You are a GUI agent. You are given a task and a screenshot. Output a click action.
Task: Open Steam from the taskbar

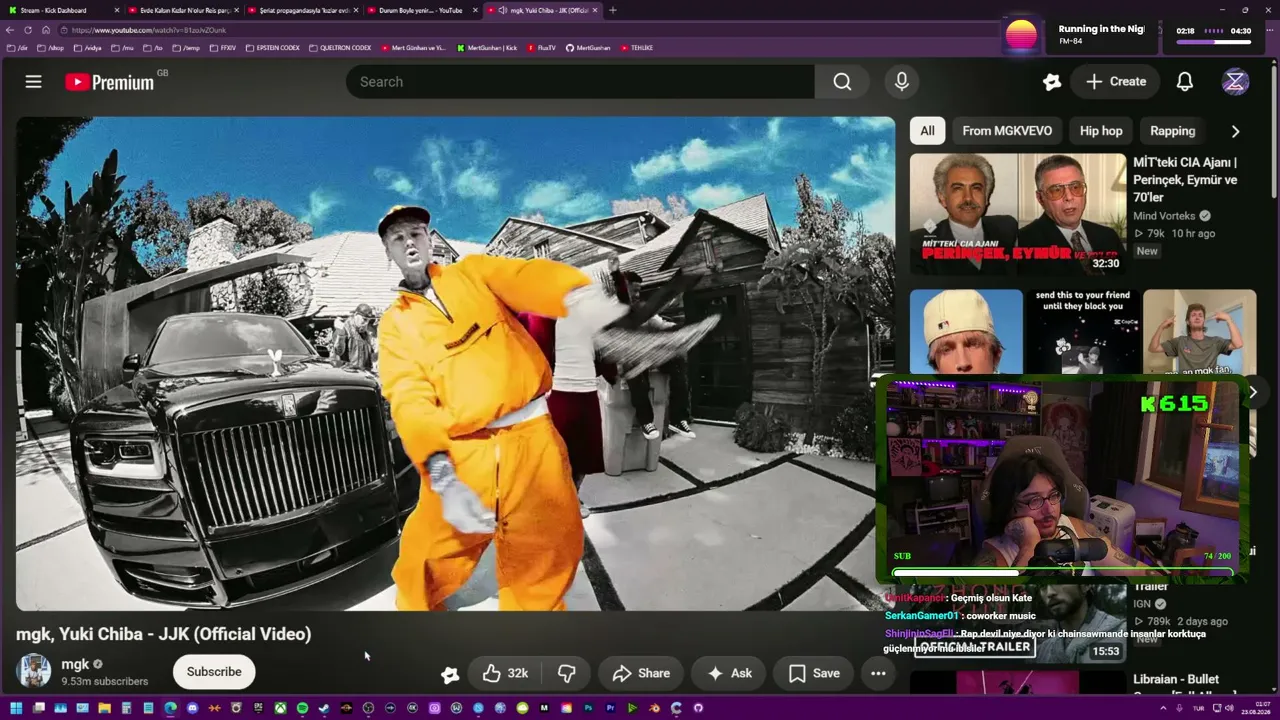(x=324, y=708)
